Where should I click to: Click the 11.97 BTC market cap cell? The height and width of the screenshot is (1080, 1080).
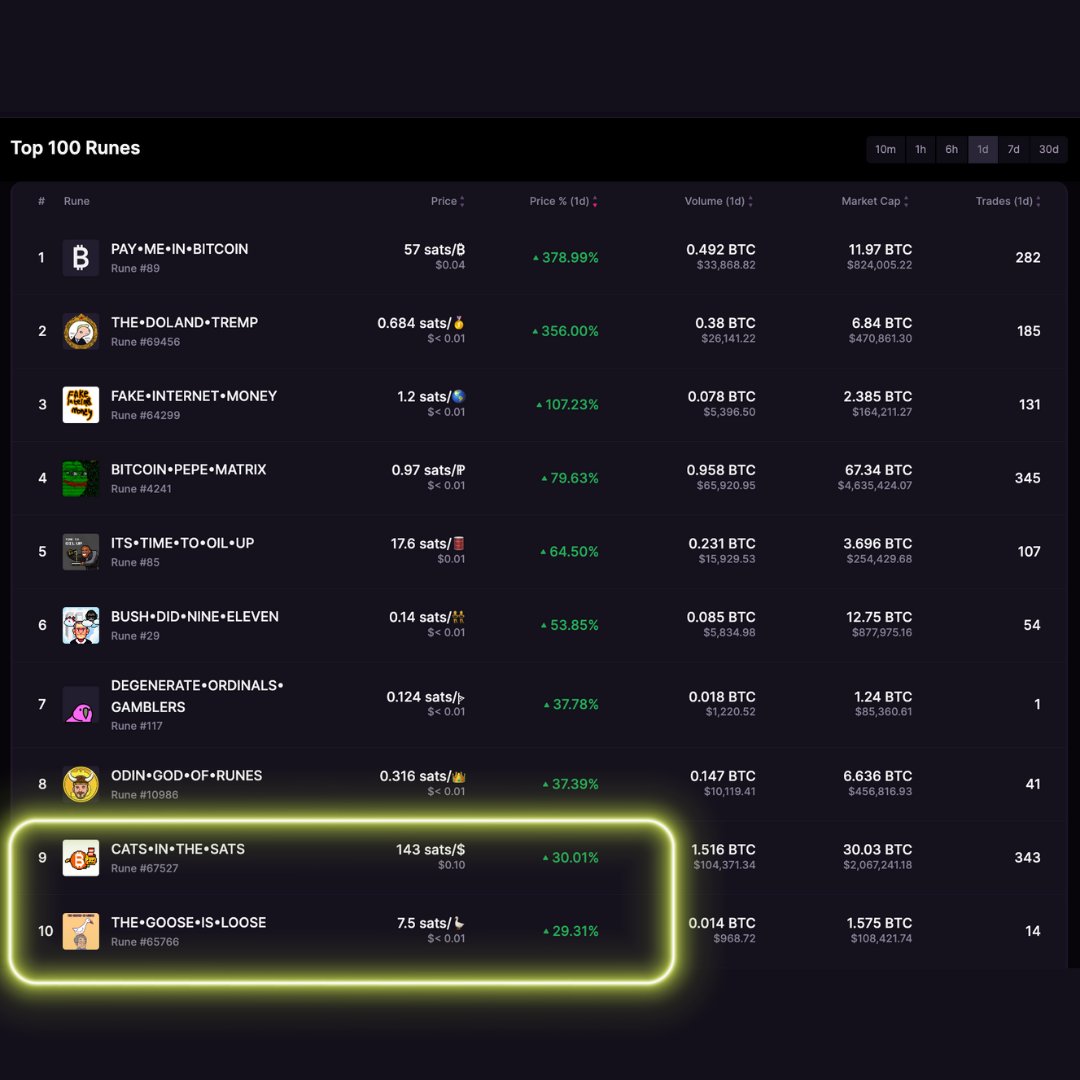coord(880,257)
